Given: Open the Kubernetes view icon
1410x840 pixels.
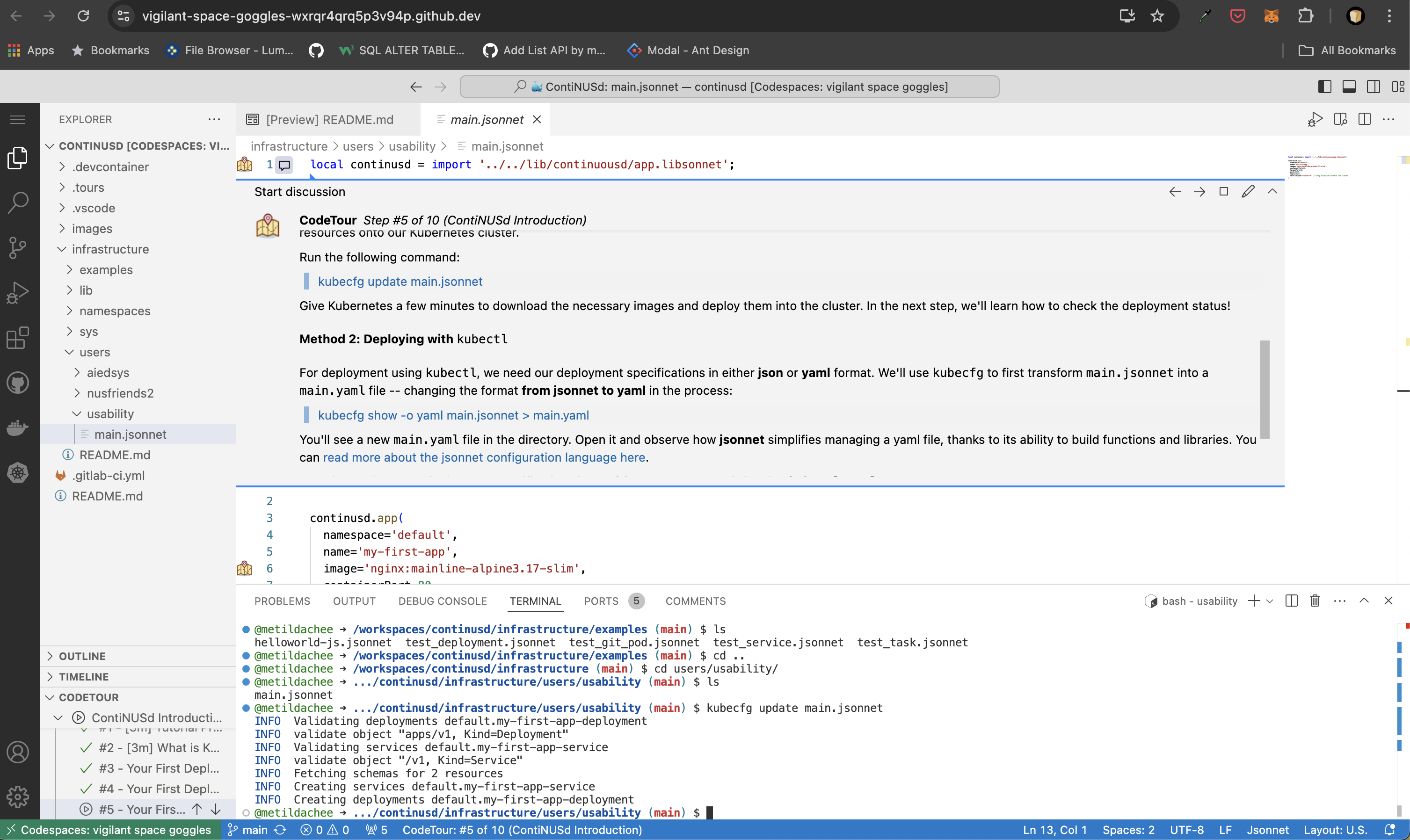Looking at the screenshot, I should 18,473.
